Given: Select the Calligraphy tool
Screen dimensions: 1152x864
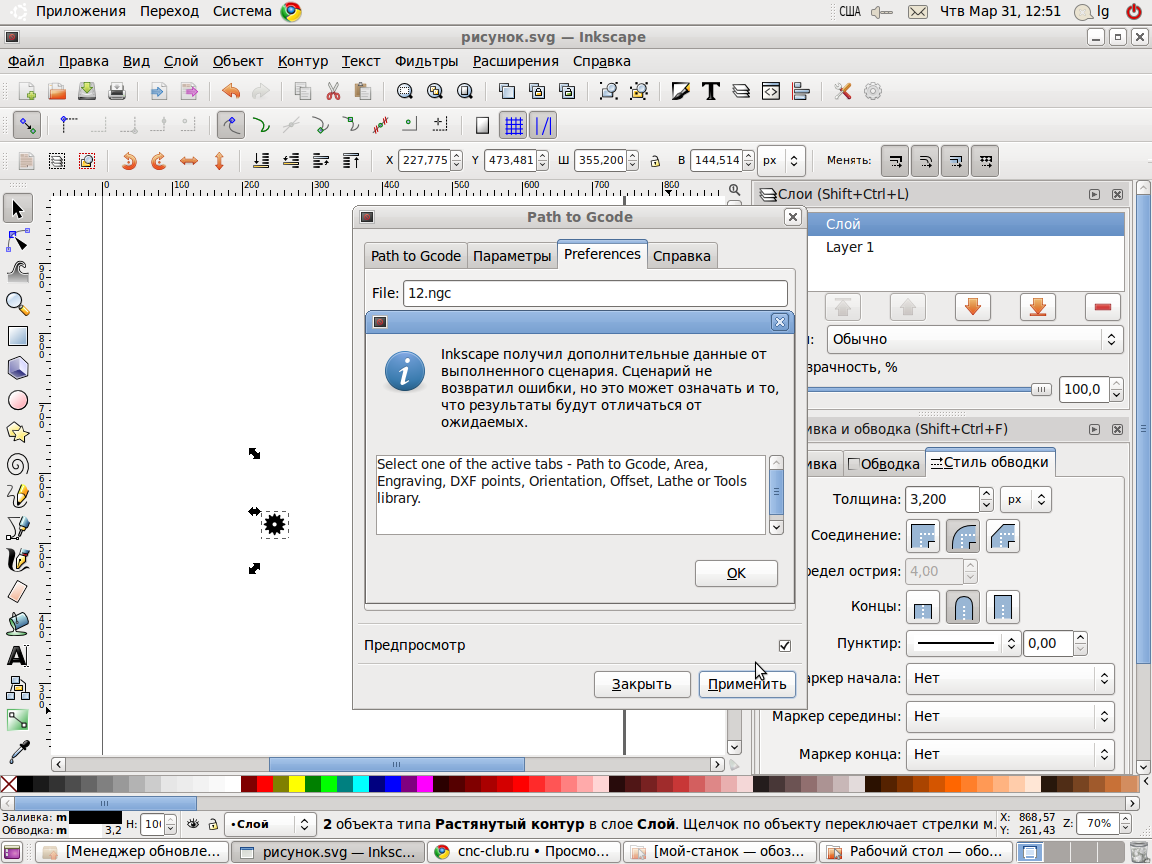Looking at the screenshot, I should [18, 560].
